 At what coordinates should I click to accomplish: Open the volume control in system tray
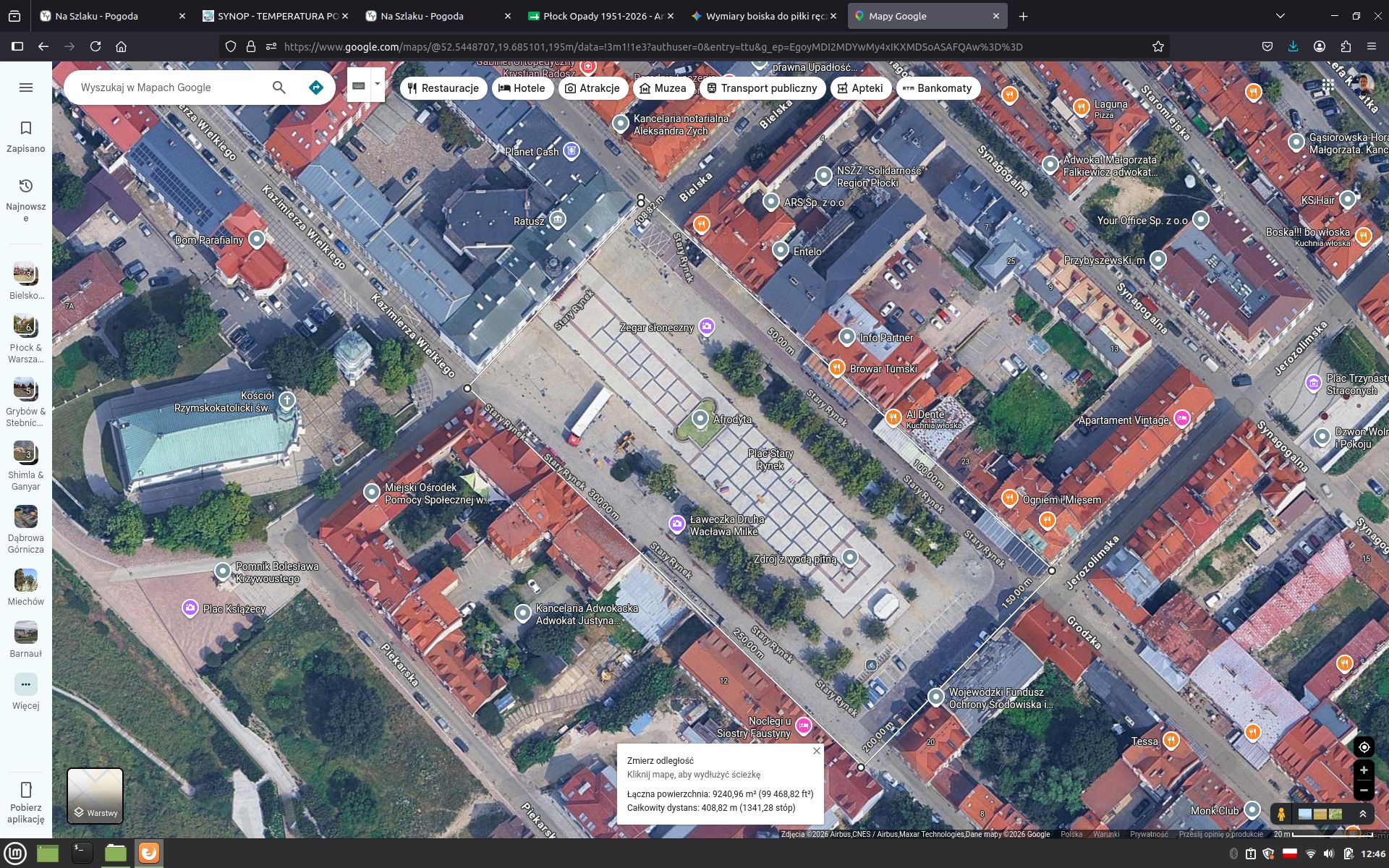1328,854
